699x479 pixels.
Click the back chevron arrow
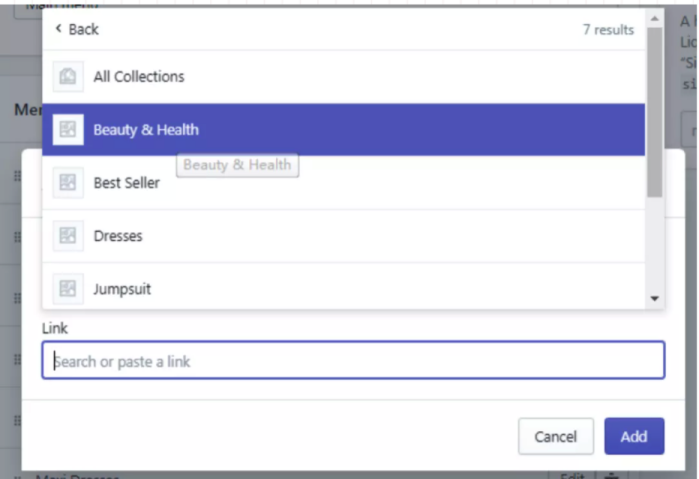58,29
